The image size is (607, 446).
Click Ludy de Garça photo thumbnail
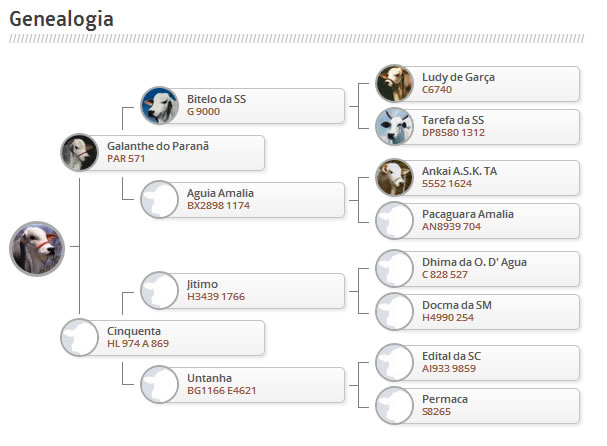(x=395, y=83)
